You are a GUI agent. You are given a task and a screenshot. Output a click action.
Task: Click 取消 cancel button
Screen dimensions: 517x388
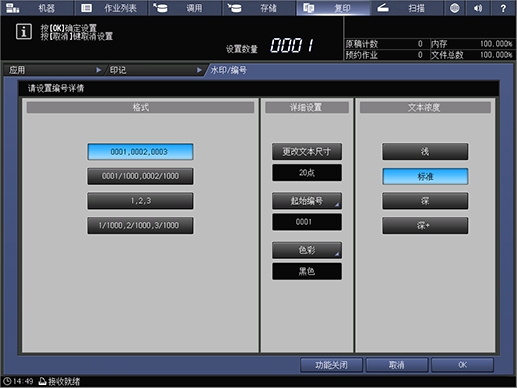pyautogui.click(x=397, y=365)
